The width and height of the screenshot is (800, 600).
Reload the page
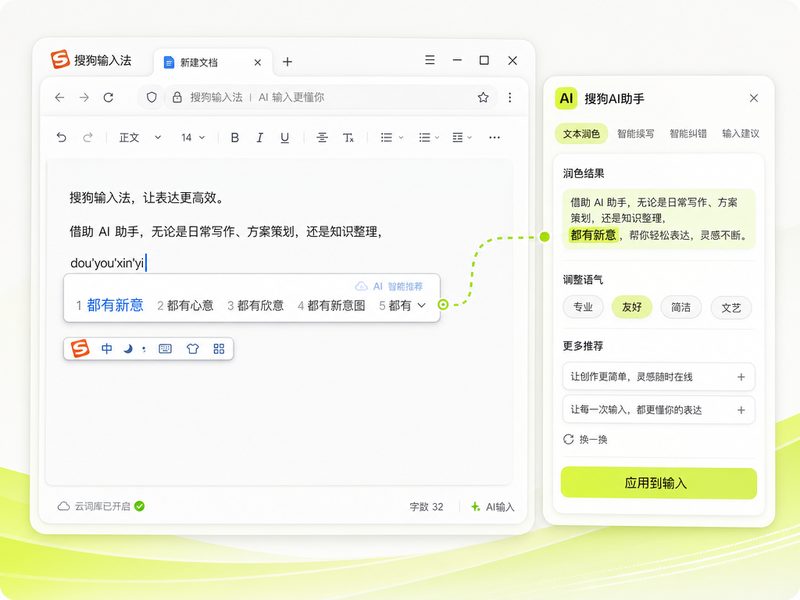109,97
